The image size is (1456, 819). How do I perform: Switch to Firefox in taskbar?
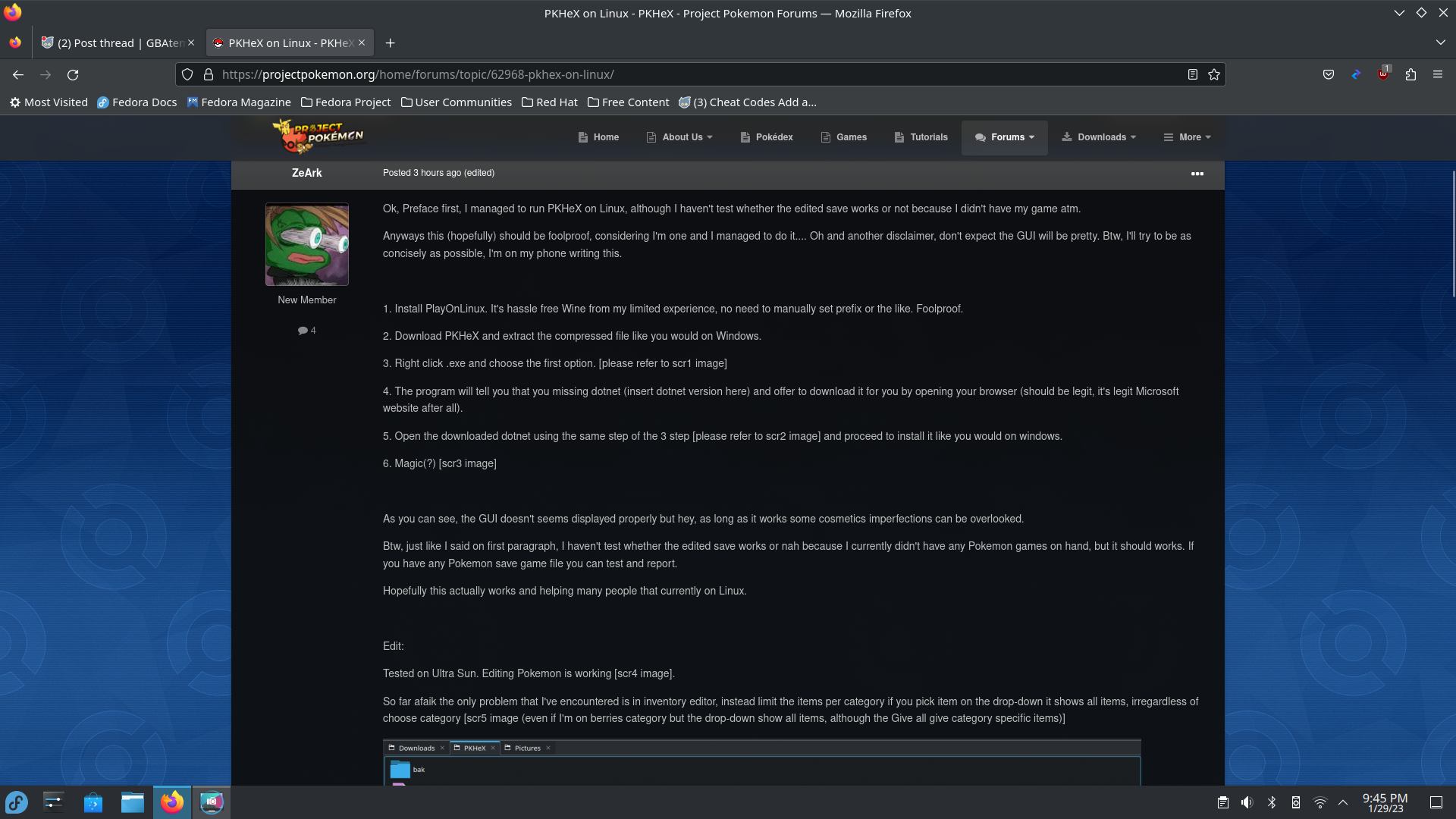click(172, 802)
